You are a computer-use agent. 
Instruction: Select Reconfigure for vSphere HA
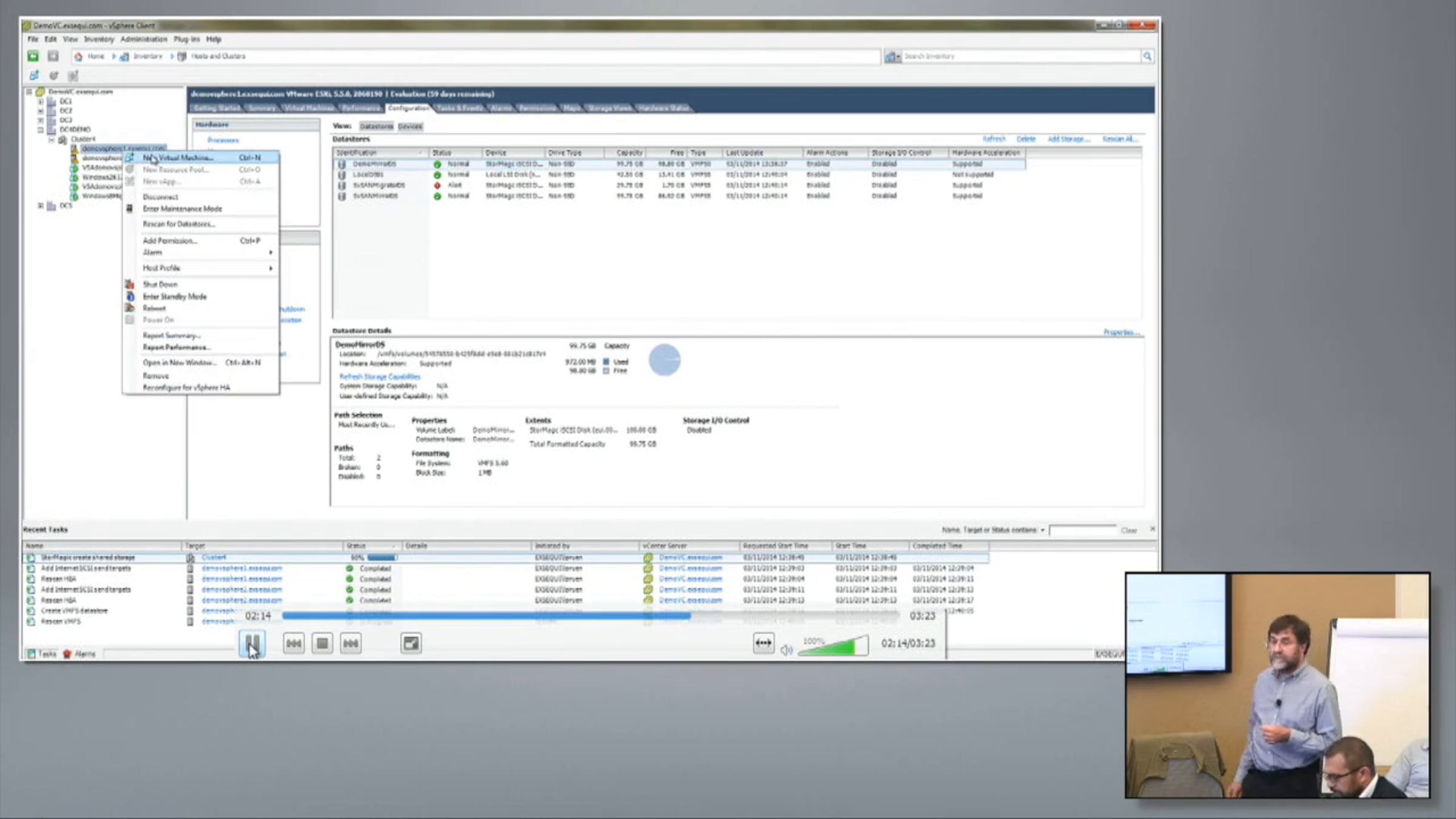coord(201,388)
